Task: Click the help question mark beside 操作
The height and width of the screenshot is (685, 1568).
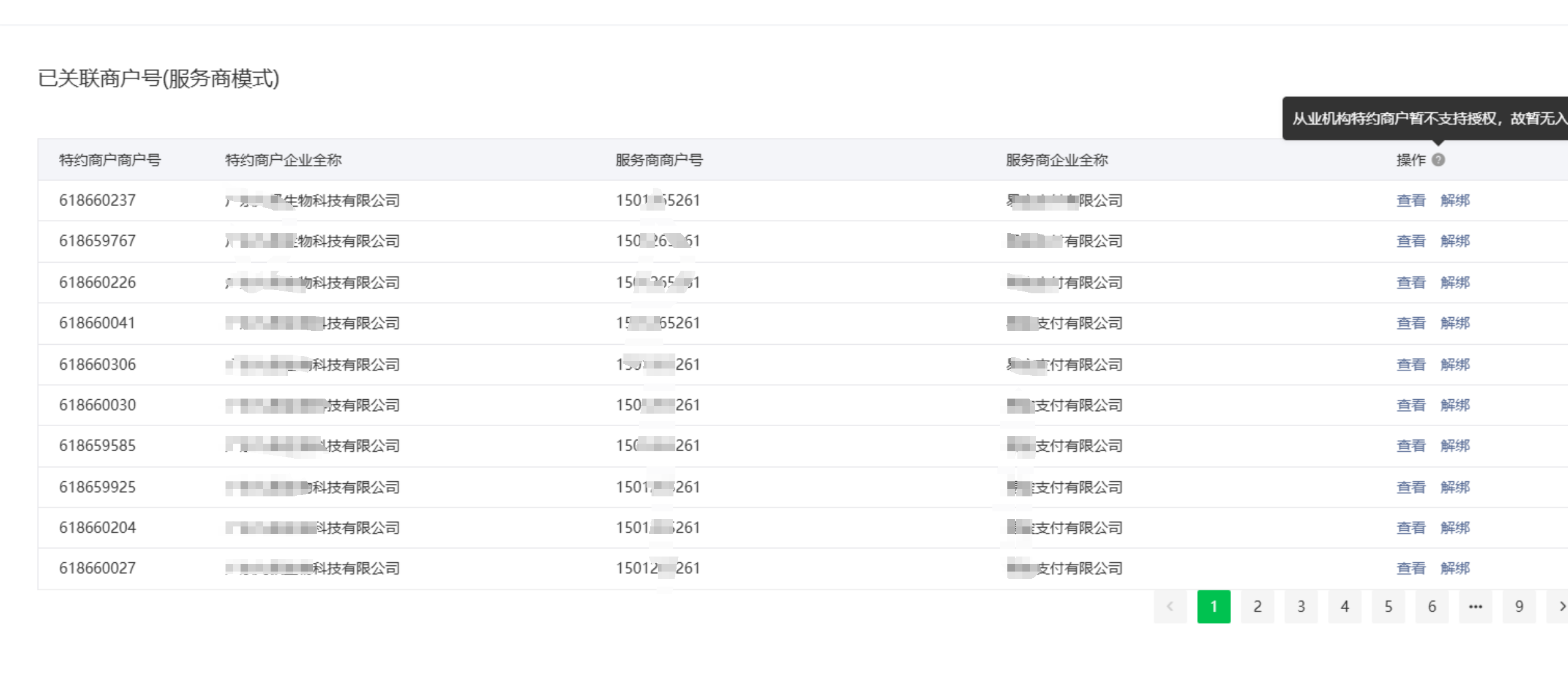Action: 1438,160
